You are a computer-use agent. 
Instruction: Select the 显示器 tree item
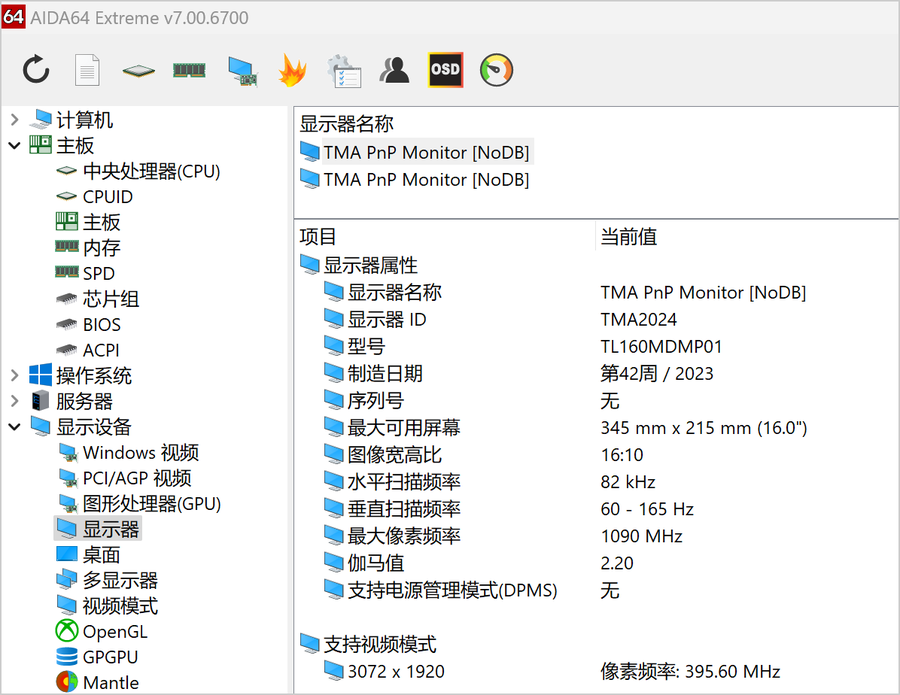[110, 529]
